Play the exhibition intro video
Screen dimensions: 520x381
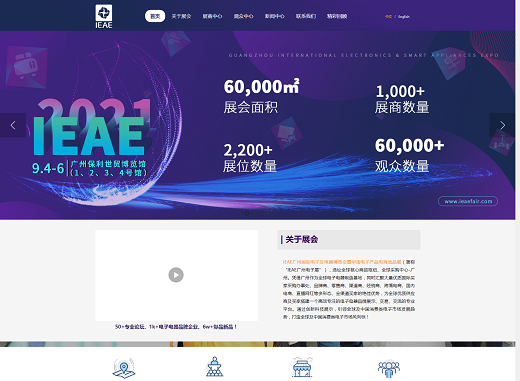click(176, 275)
